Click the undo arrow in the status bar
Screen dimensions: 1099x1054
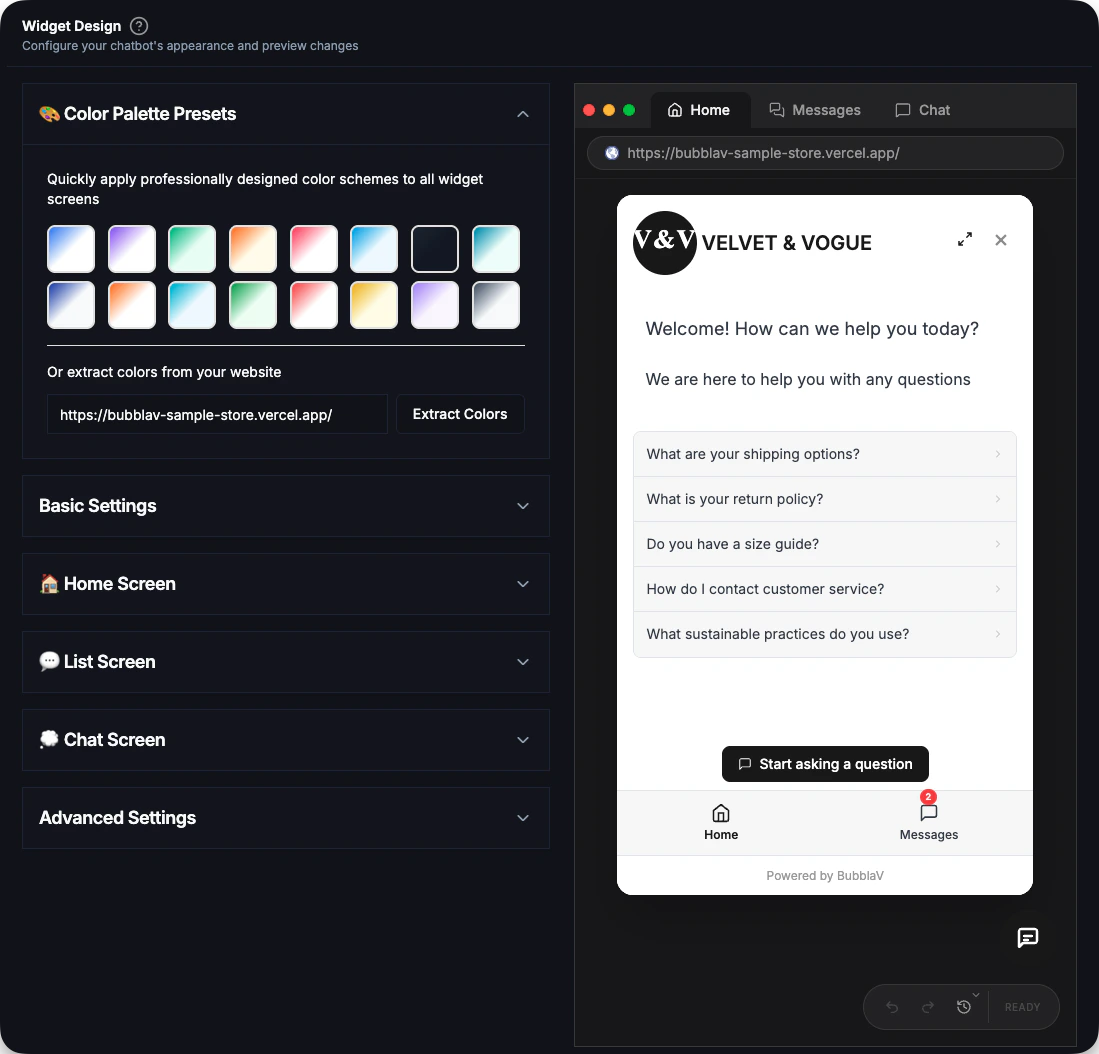(x=892, y=1007)
